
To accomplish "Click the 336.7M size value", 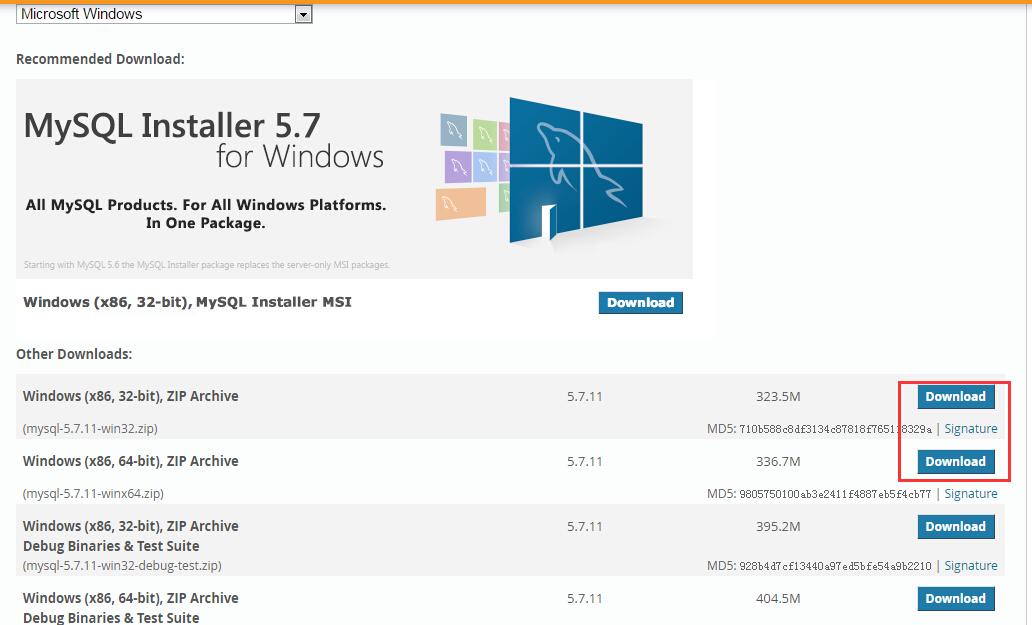I will (x=778, y=462).
